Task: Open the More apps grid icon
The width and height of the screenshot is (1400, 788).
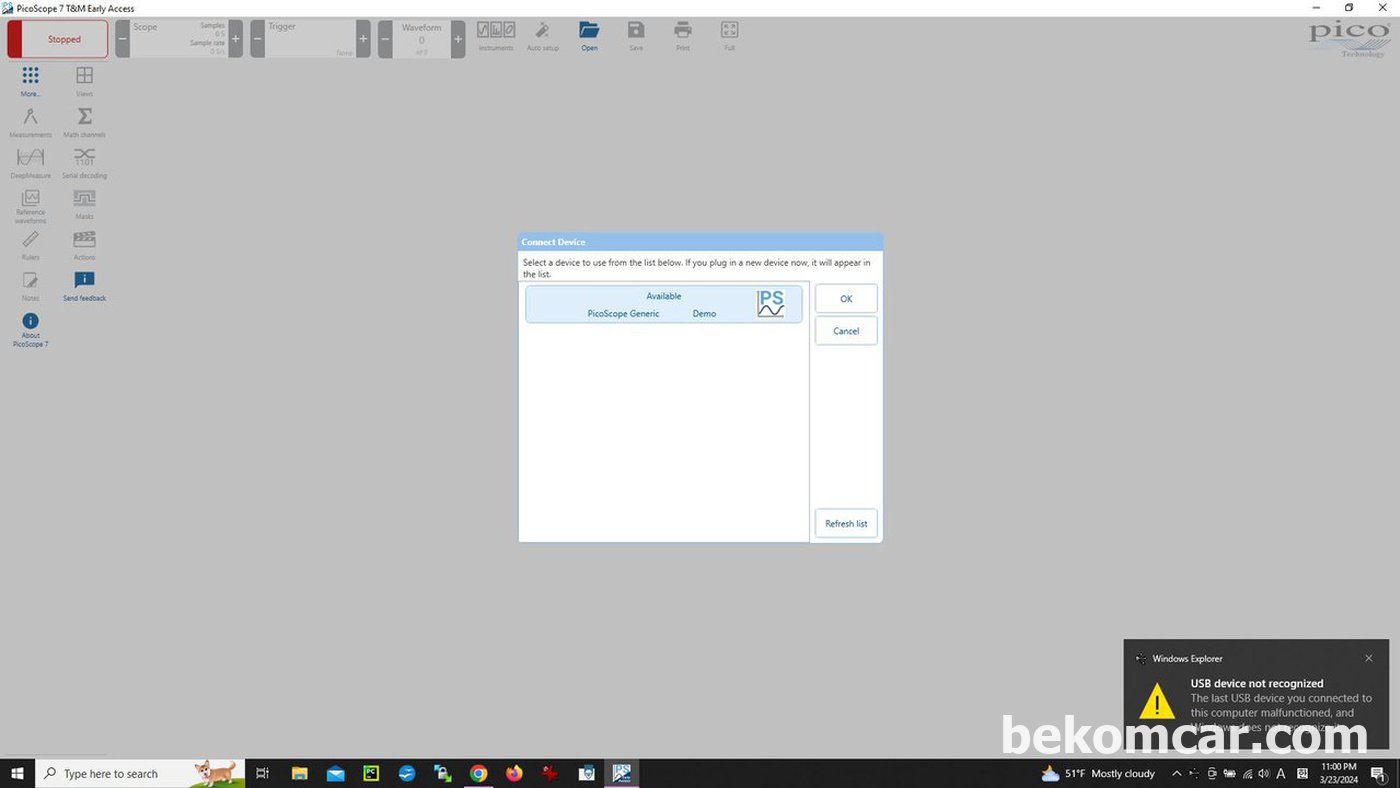Action: coord(30,76)
